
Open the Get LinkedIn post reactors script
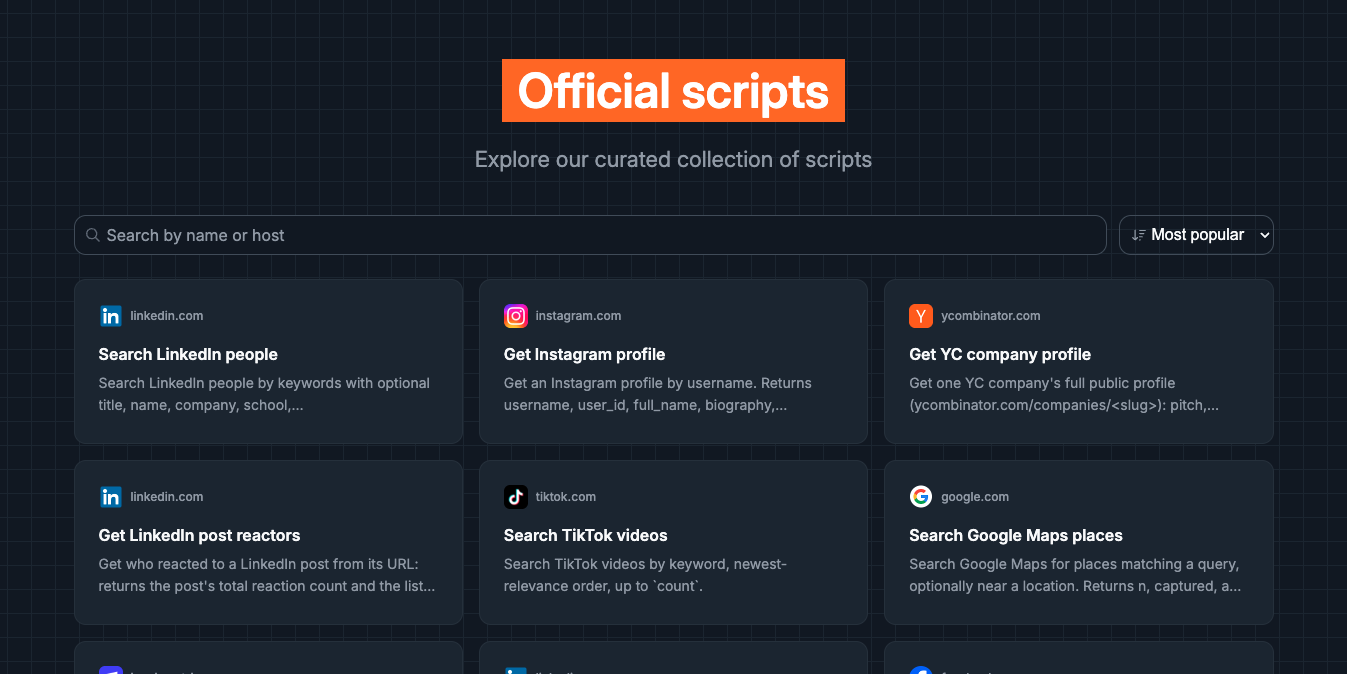click(268, 542)
